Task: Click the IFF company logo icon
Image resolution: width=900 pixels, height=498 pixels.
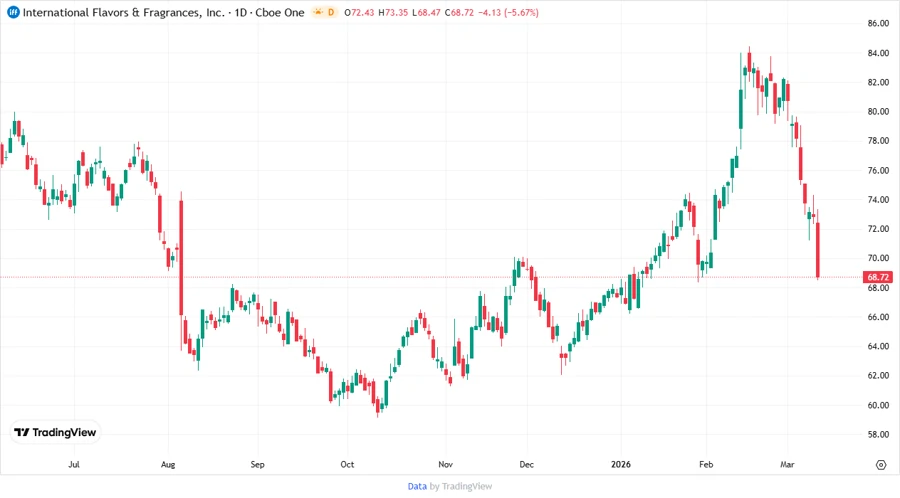Action: coord(13,12)
